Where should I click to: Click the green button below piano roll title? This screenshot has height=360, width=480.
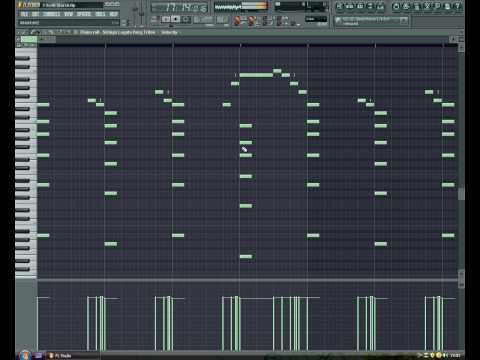(29, 39)
